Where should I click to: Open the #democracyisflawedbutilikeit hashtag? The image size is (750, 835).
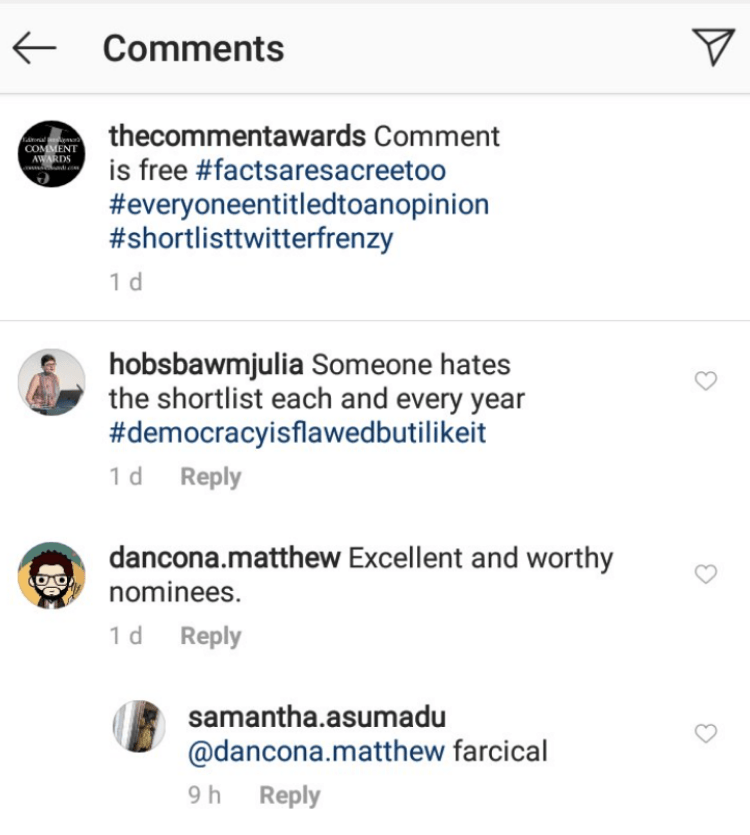298,434
